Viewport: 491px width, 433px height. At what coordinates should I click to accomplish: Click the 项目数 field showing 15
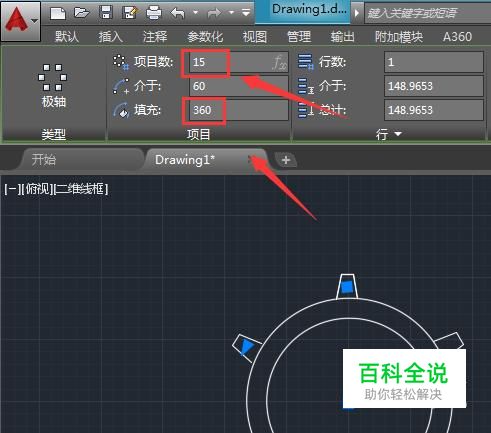[x=239, y=62]
